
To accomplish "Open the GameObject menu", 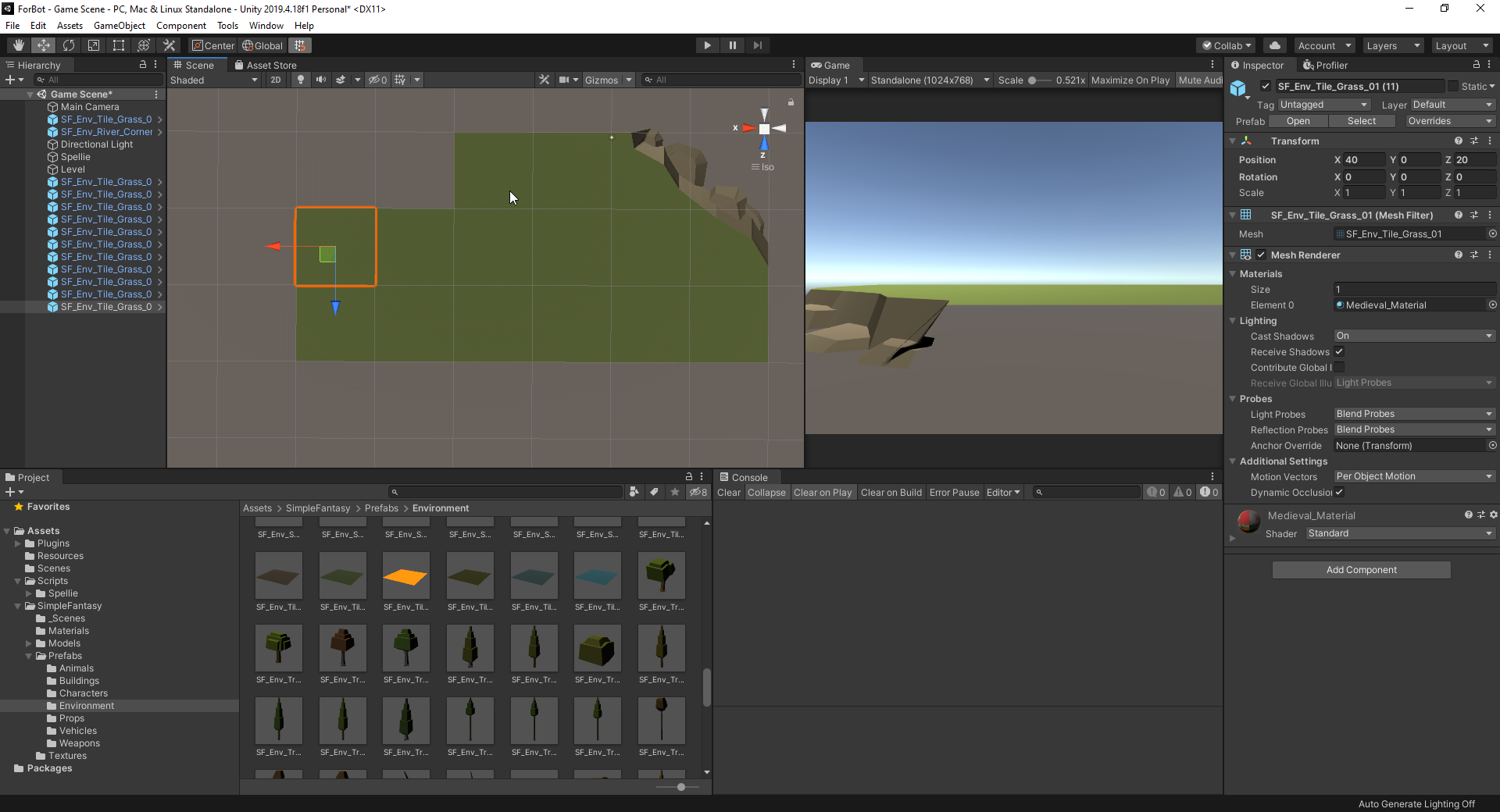I will [x=119, y=26].
